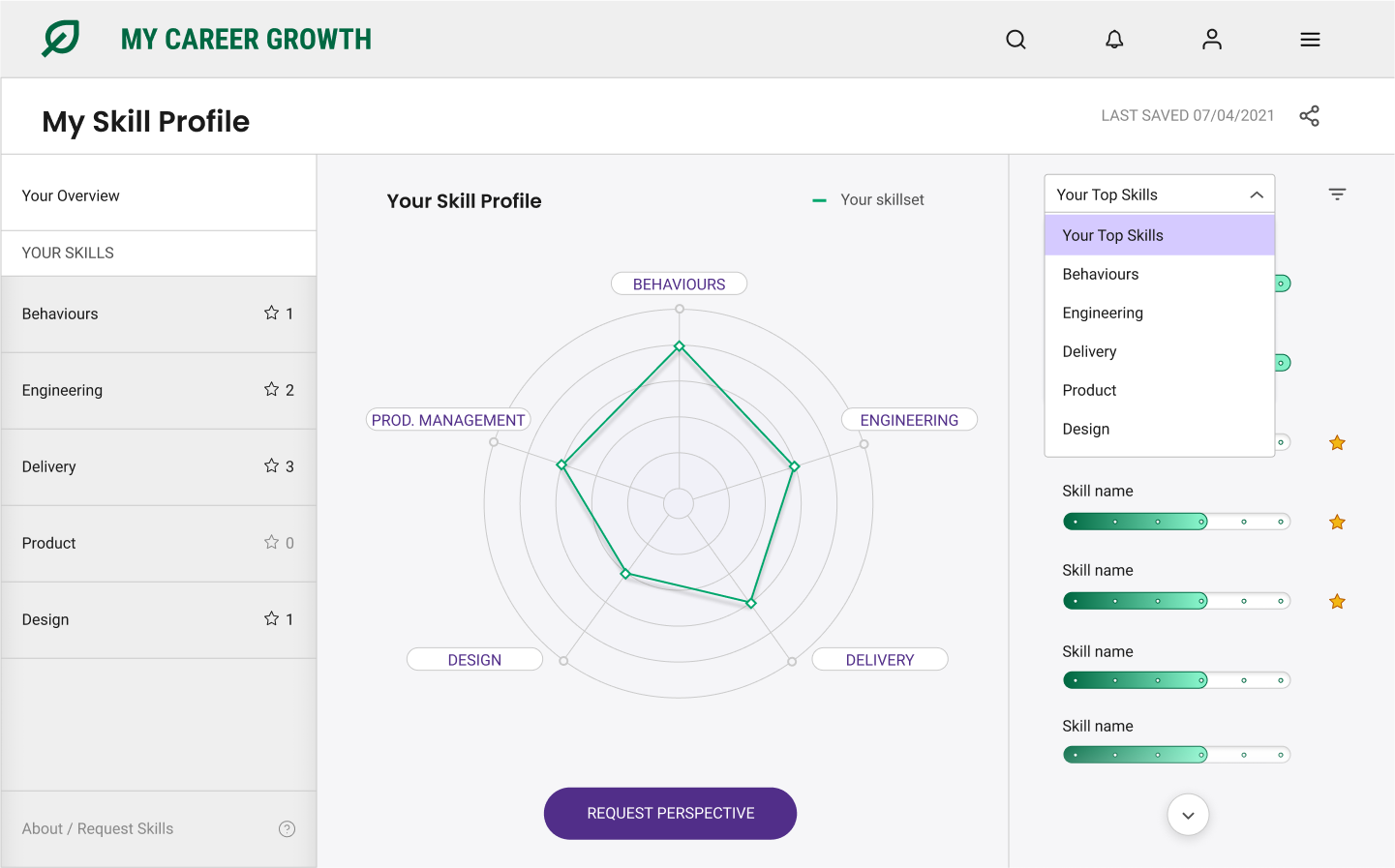Choose Delivery from the dropdown list

(1160, 351)
